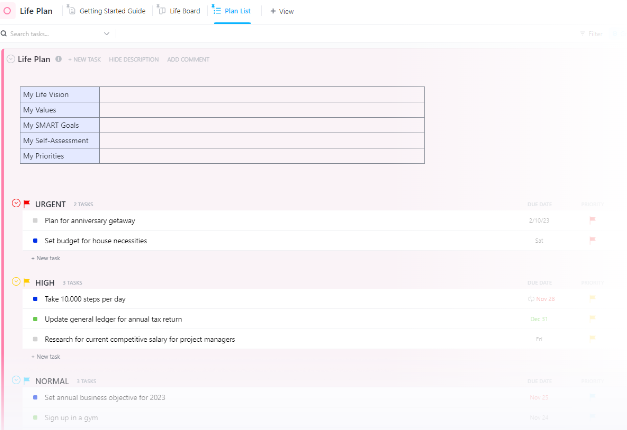
Task: Click the yellow HIGH flag icon
Action: tap(27, 282)
